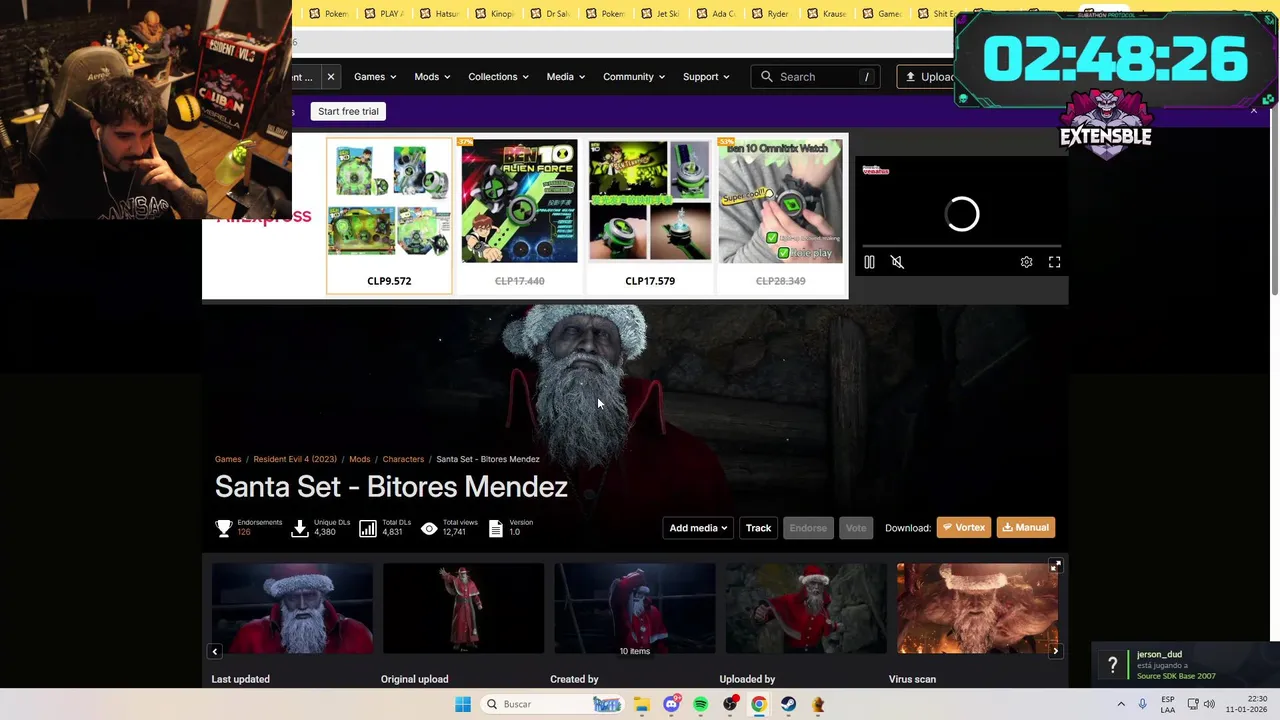This screenshot has height=720, width=1280.
Task: Expand the gallery to fullscreen
Action: [1055, 566]
